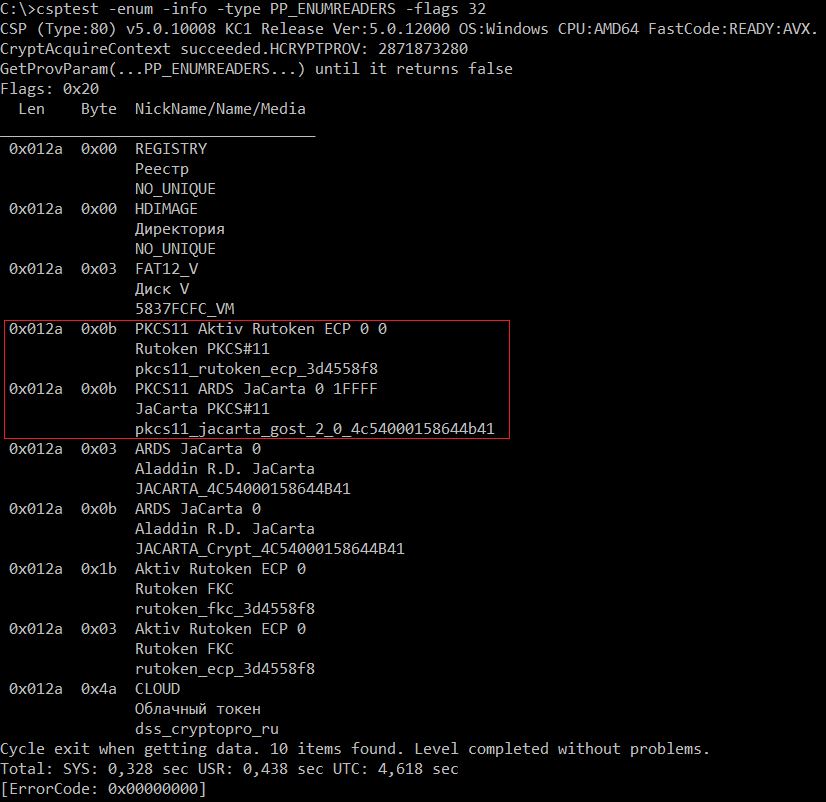826x802 pixels.
Task: Click media pkcs11_jacarta_gost_2_0_4c54000158644b41
Action: point(314,429)
